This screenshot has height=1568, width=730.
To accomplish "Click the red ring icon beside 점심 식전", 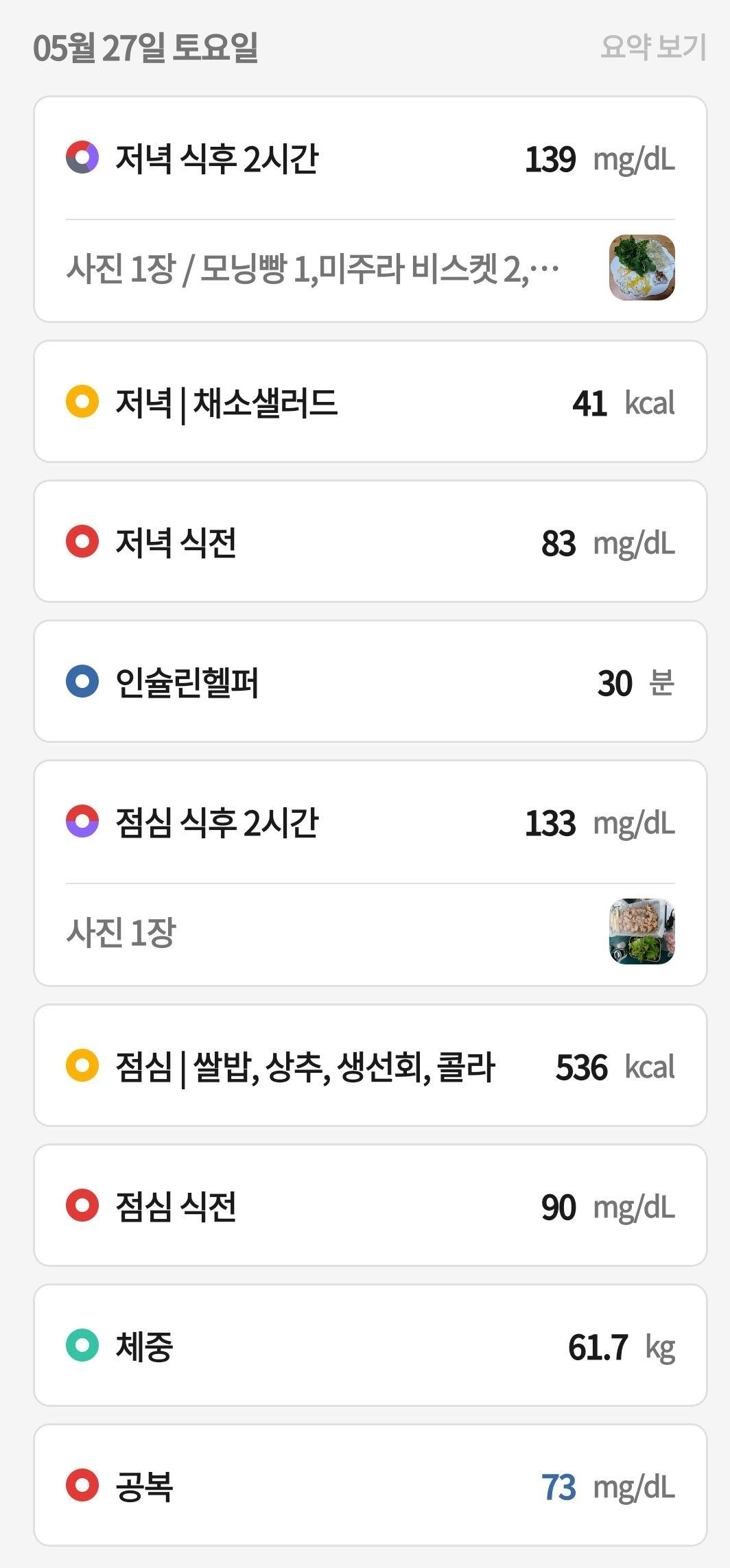I will point(82,1206).
